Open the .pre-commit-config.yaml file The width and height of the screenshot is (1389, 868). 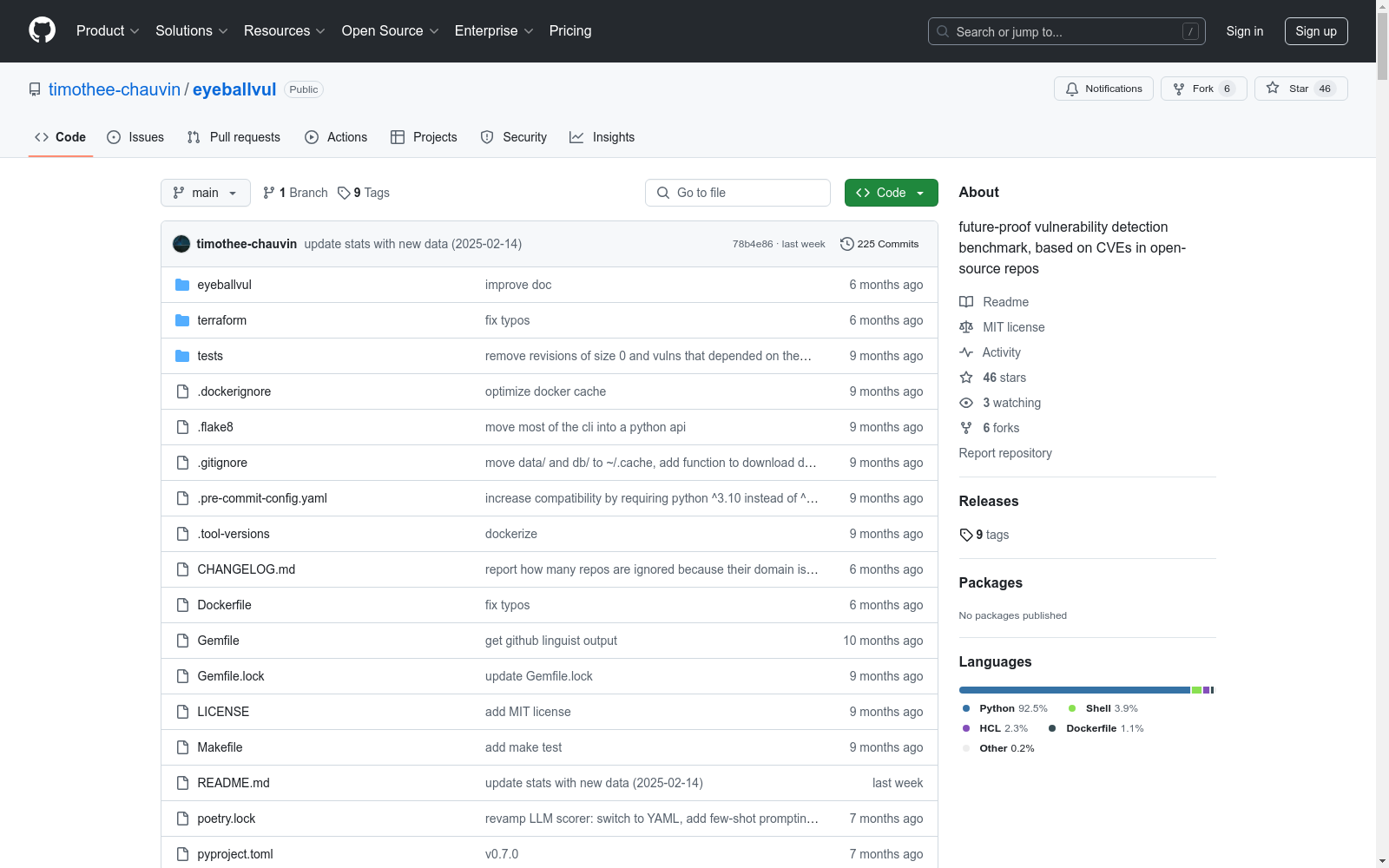[x=262, y=498]
